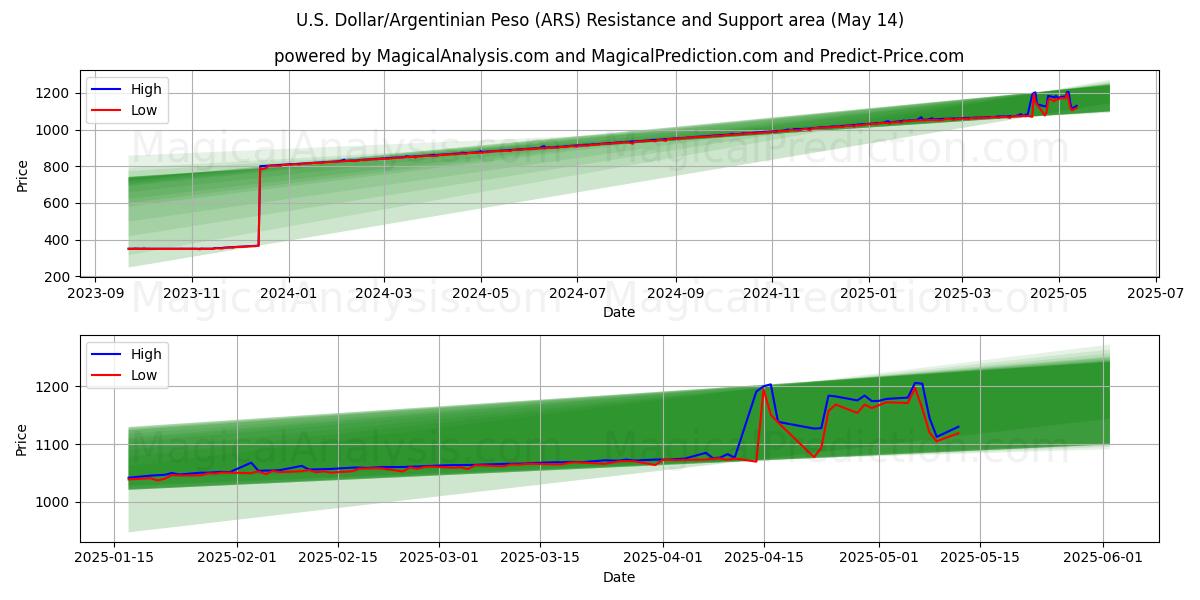Click 'High' in the lower chart legend

(146, 354)
